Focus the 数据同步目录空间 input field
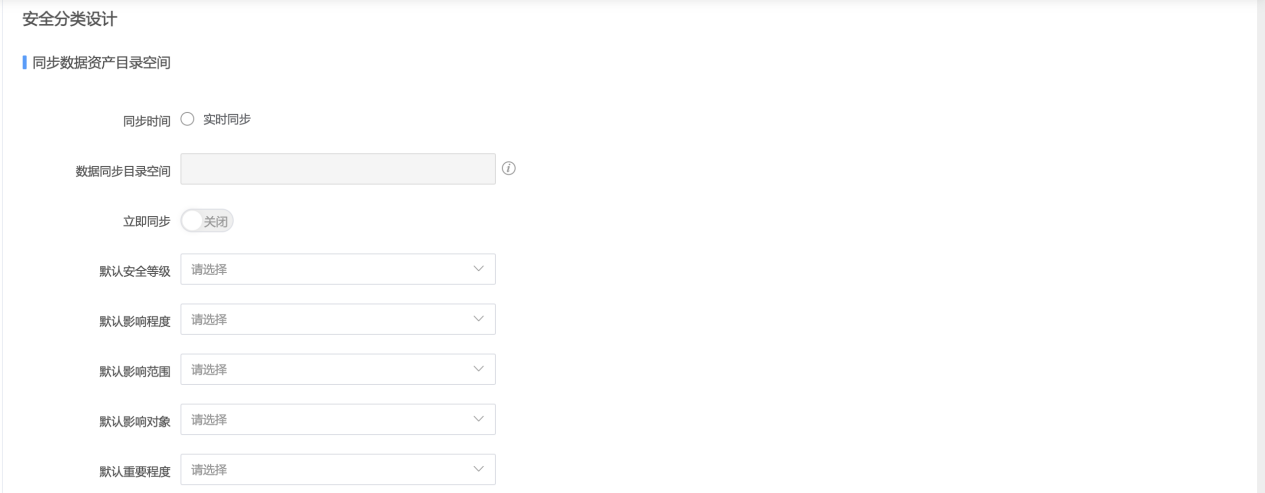The image size is (1265, 493). click(x=338, y=169)
